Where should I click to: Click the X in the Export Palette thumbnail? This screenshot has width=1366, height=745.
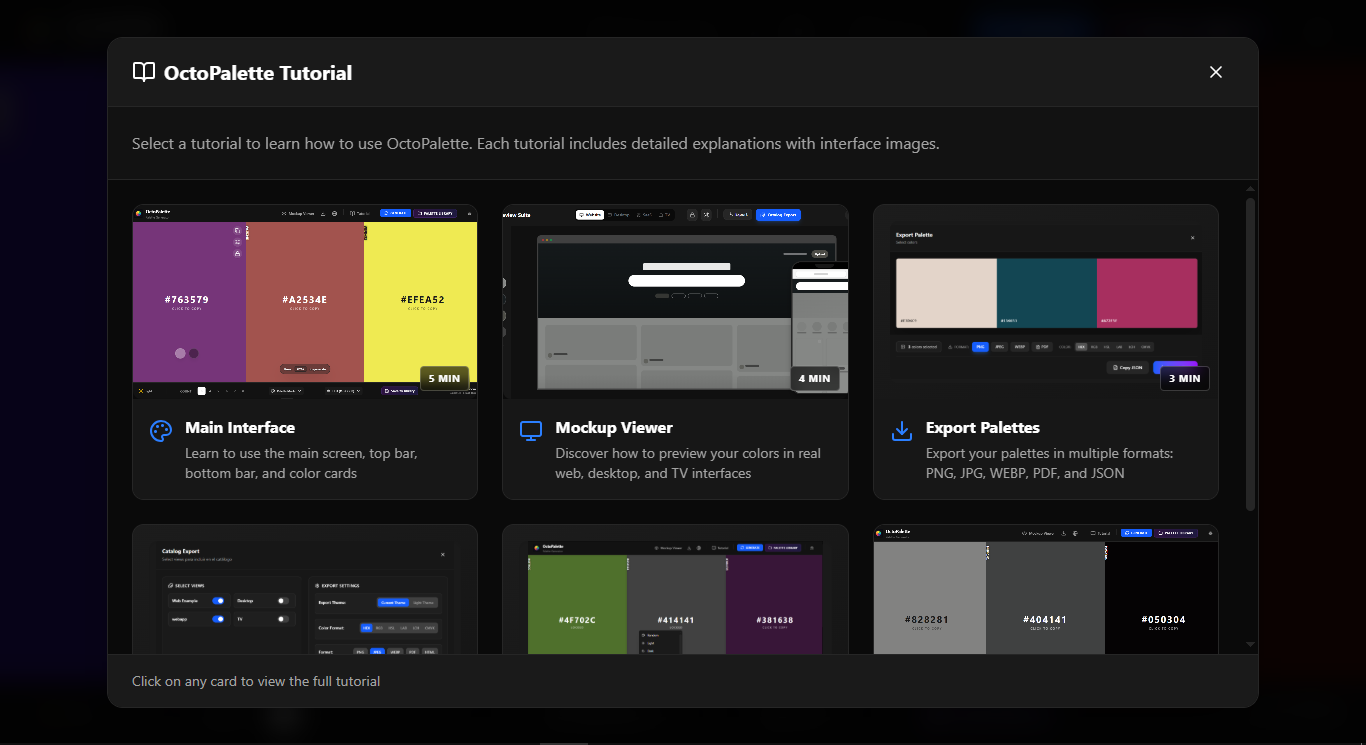1192,238
